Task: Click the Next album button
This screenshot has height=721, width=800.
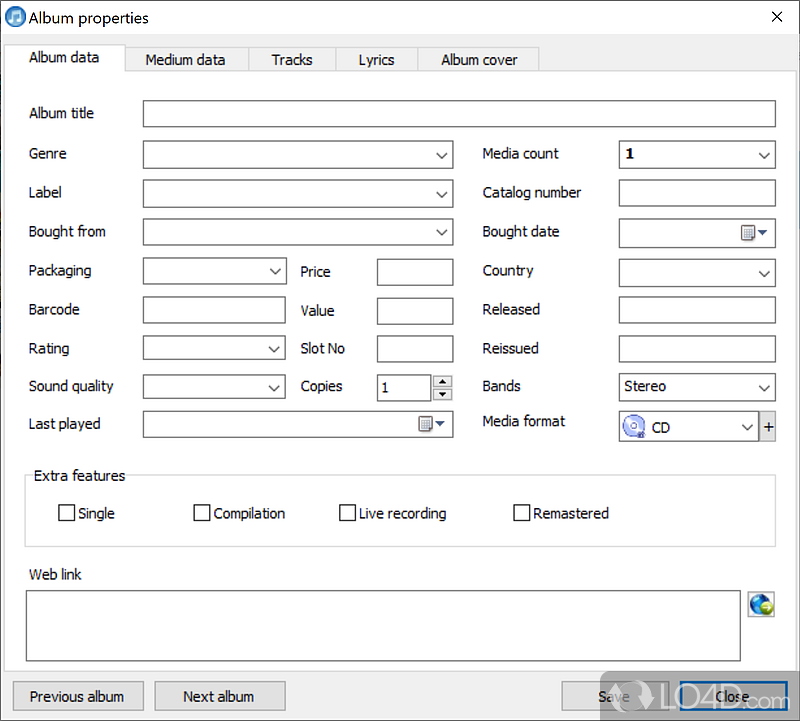Action: 218,696
